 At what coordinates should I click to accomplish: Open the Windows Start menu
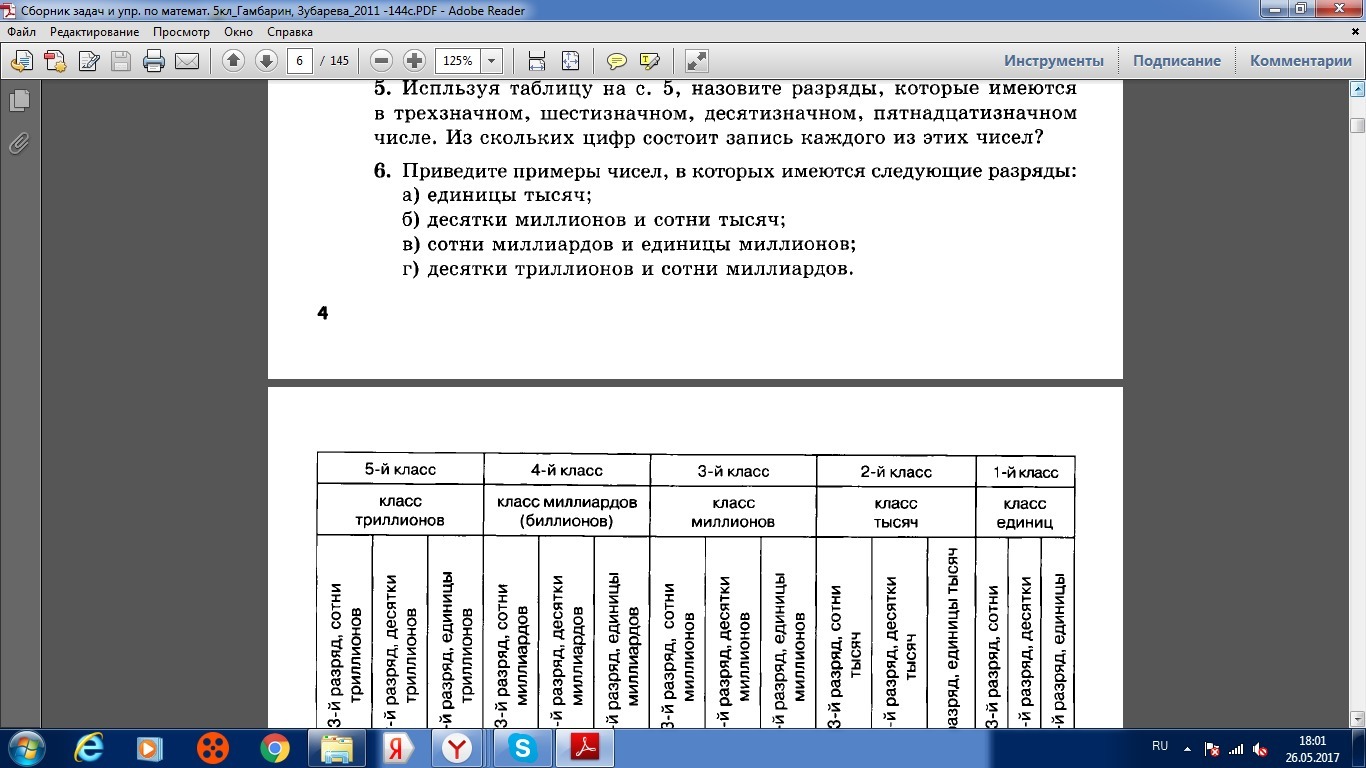click(25, 747)
